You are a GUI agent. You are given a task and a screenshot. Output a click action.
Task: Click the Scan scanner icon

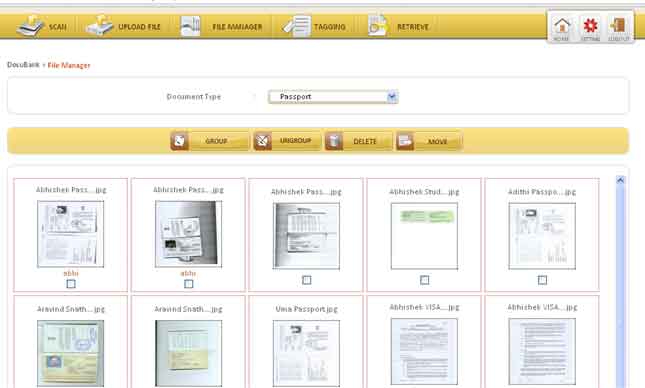click(x=30, y=26)
